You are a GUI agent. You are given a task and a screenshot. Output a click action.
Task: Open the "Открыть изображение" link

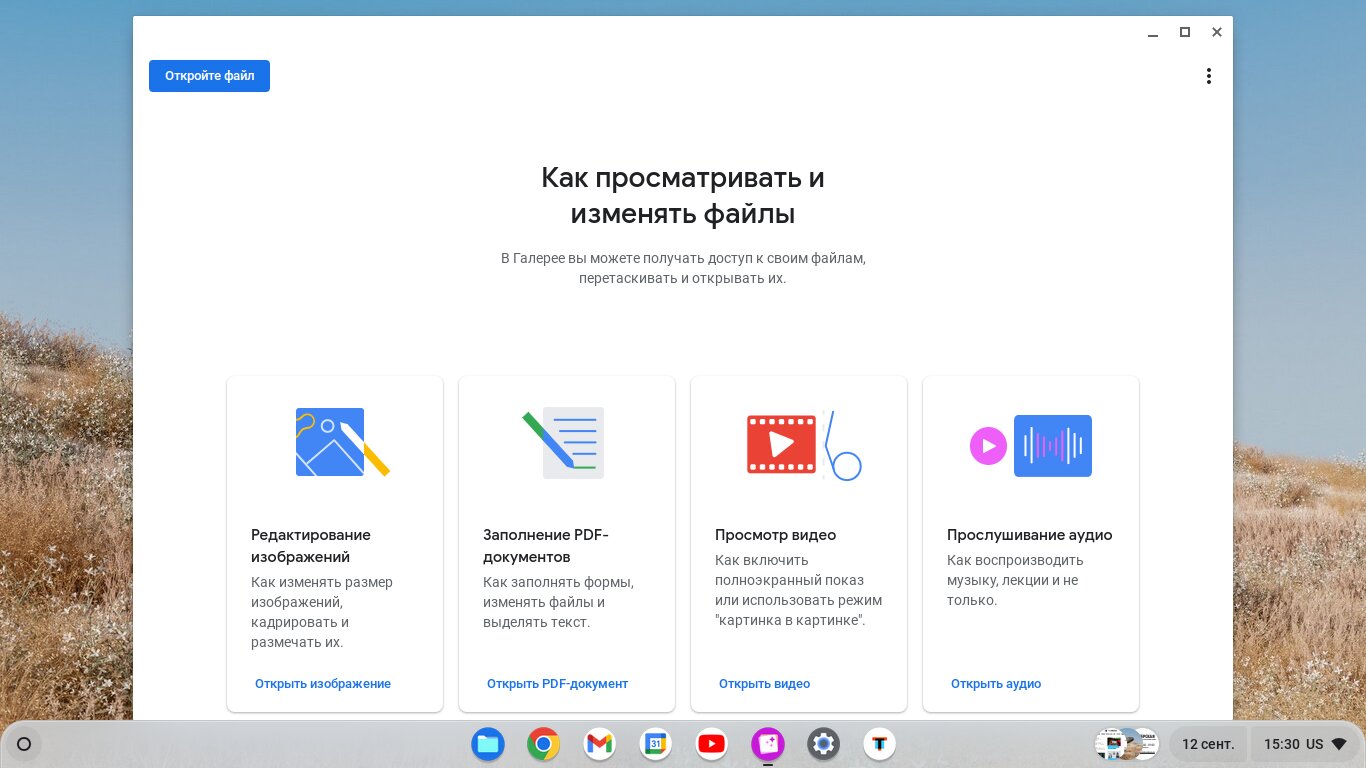pyautogui.click(x=323, y=684)
